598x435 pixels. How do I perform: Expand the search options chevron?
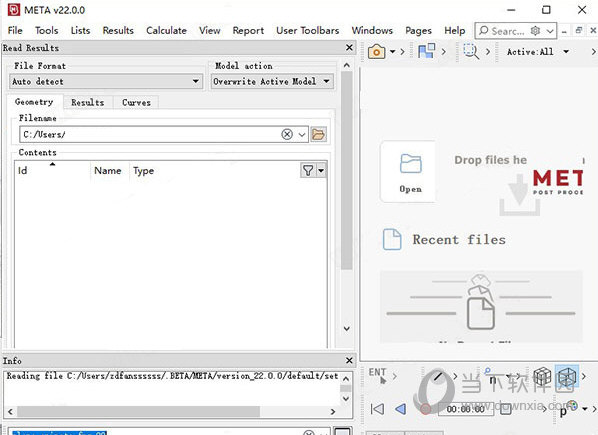click(x=550, y=31)
